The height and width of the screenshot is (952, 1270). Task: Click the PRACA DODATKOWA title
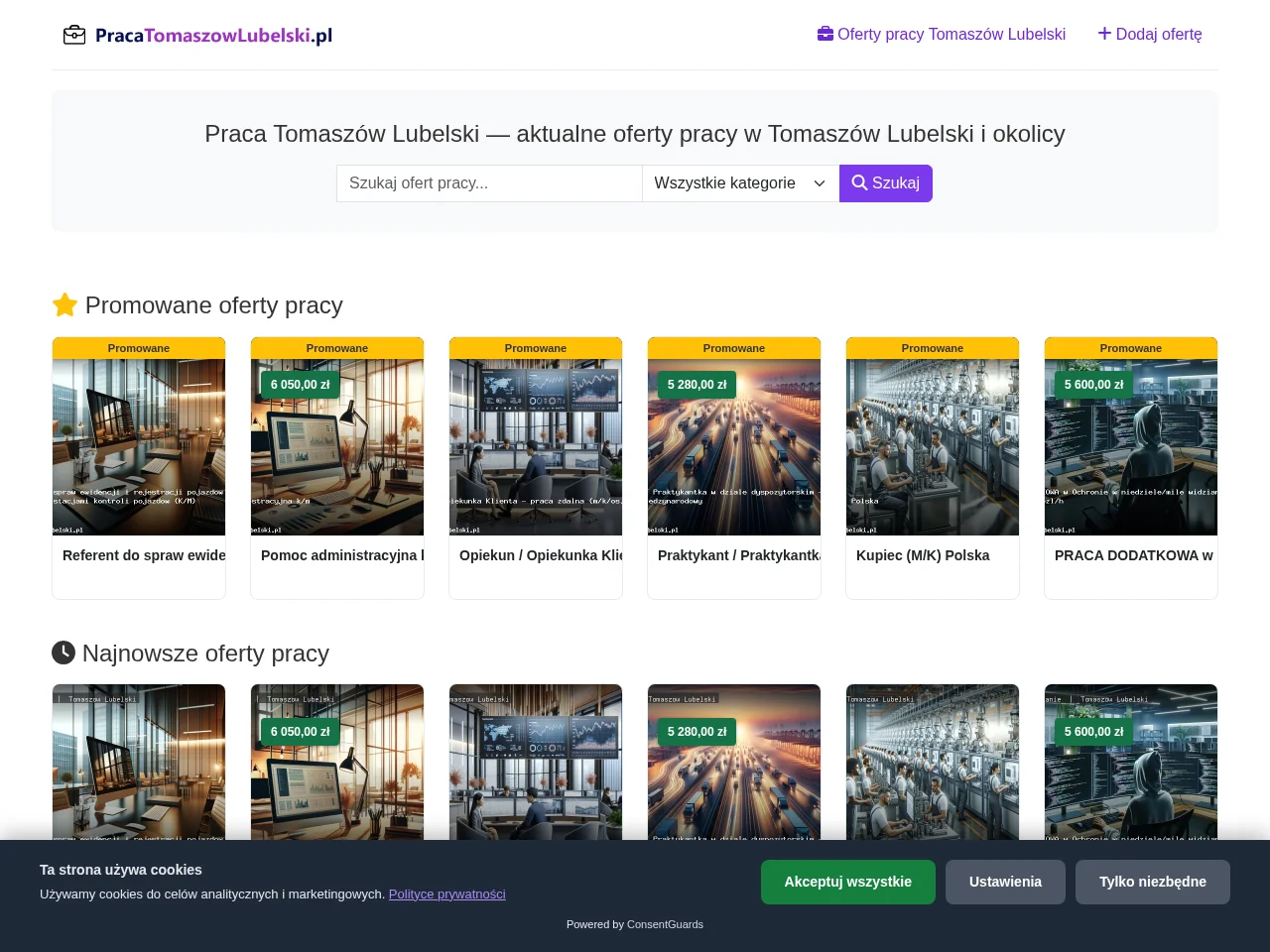coord(1134,555)
